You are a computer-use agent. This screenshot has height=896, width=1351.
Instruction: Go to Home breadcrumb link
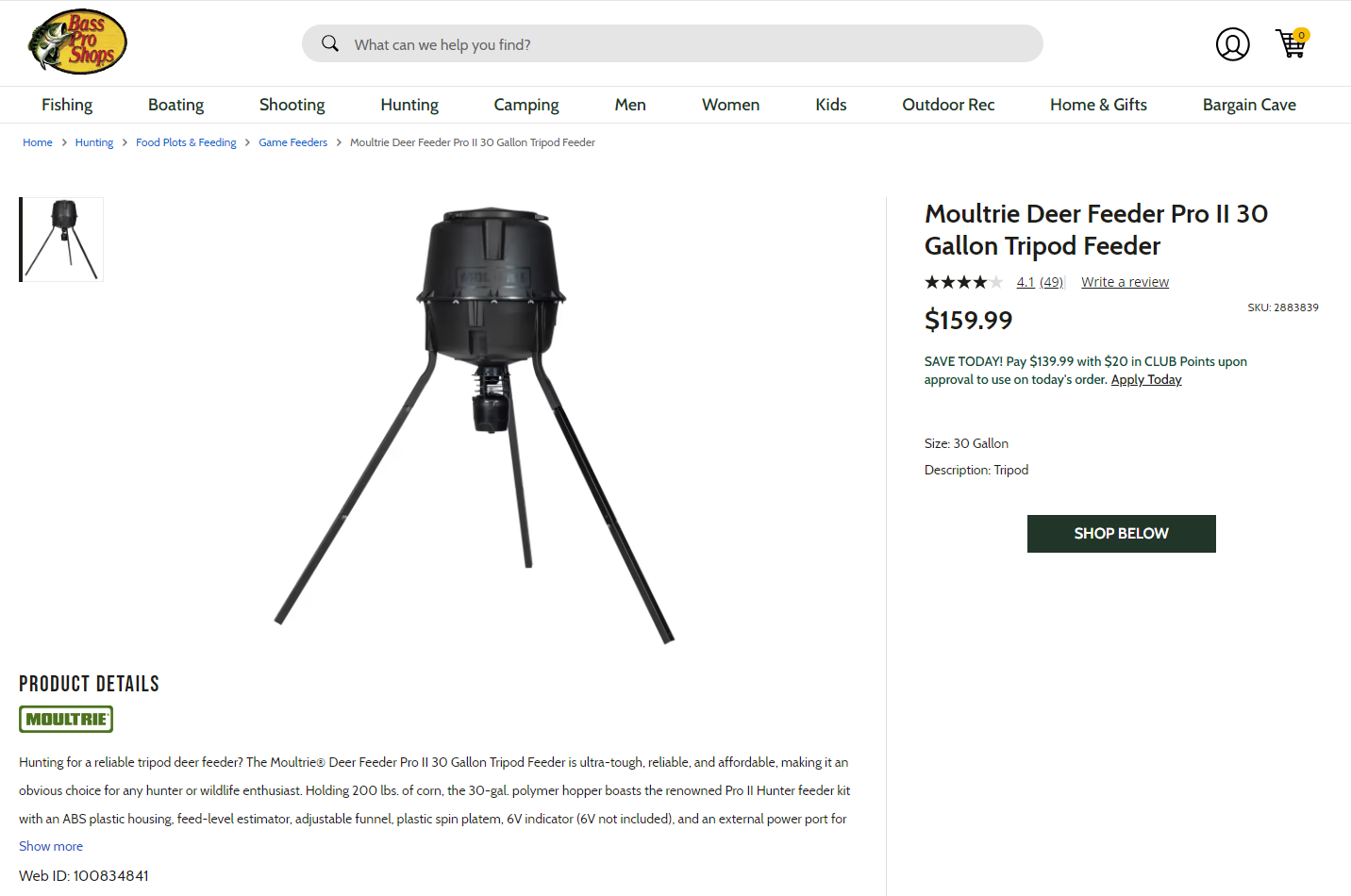pos(38,142)
